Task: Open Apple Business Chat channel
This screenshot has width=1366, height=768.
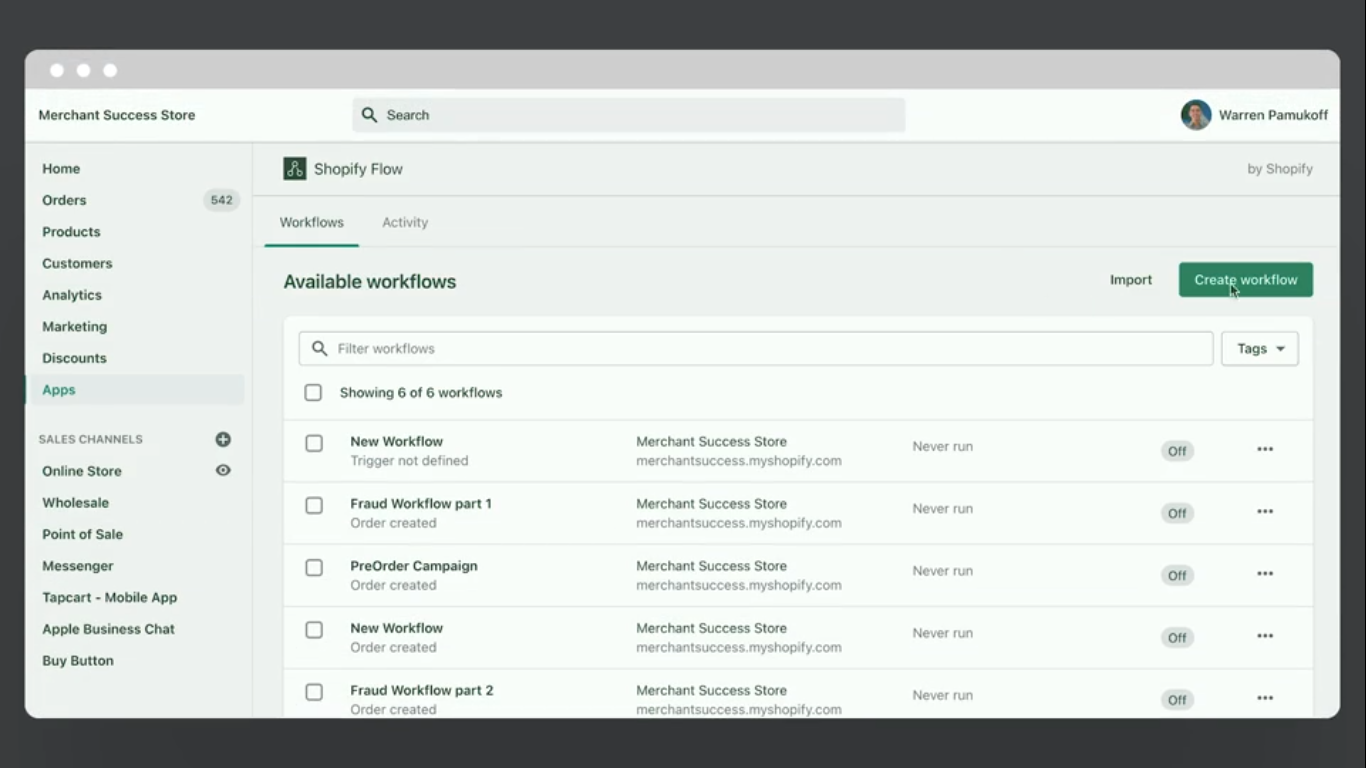Action: click(x=109, y=629)
